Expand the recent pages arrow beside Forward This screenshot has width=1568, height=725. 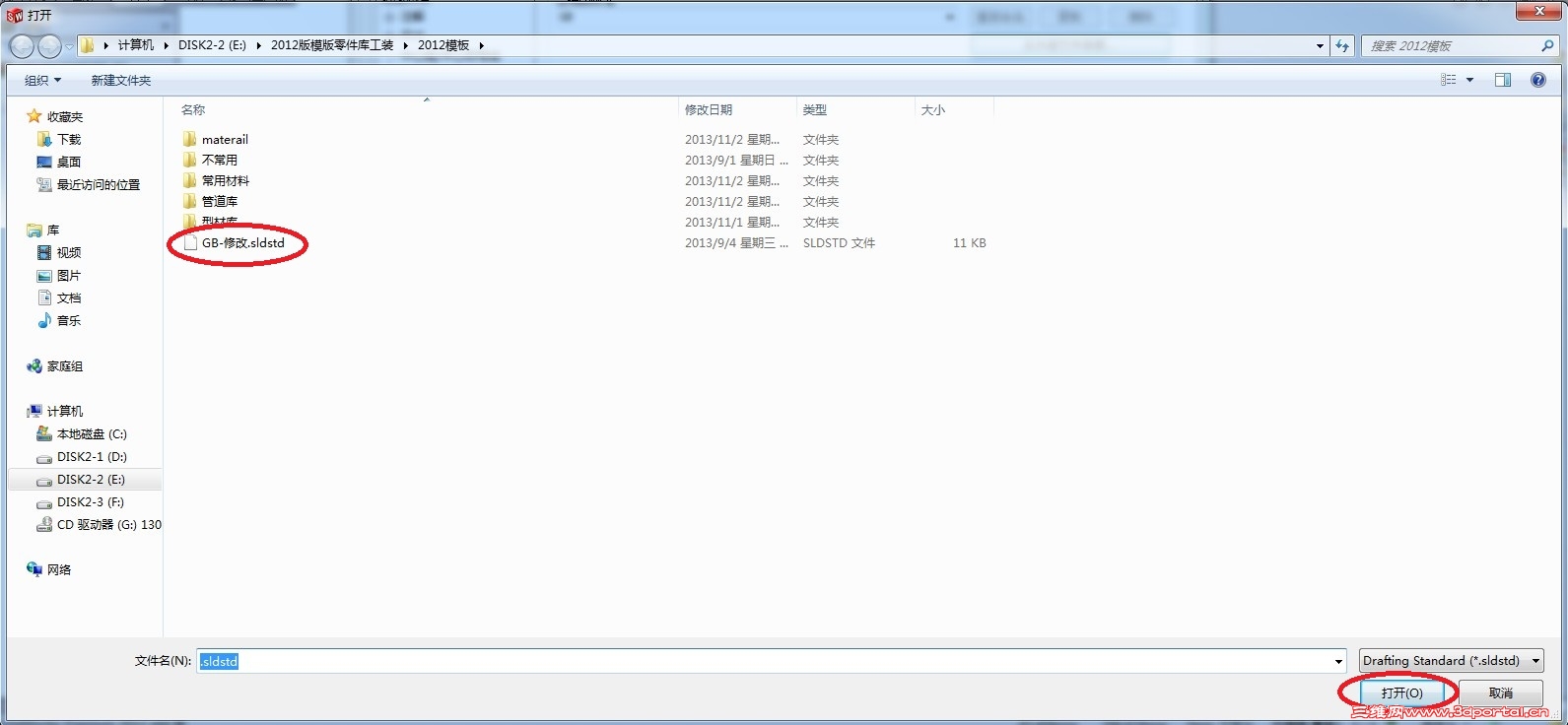[x=69, y=45]
